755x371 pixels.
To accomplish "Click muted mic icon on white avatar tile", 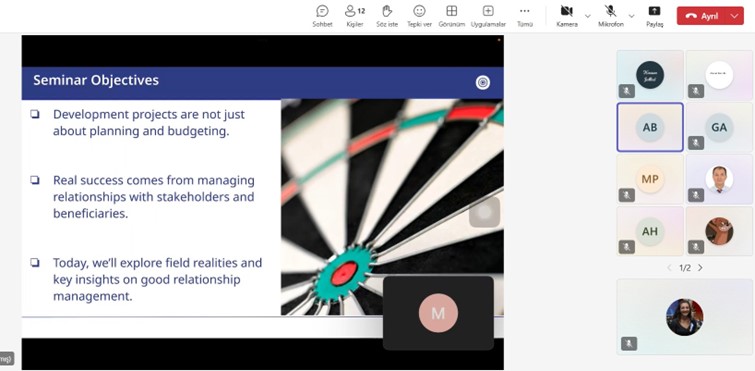I will 696,91.
